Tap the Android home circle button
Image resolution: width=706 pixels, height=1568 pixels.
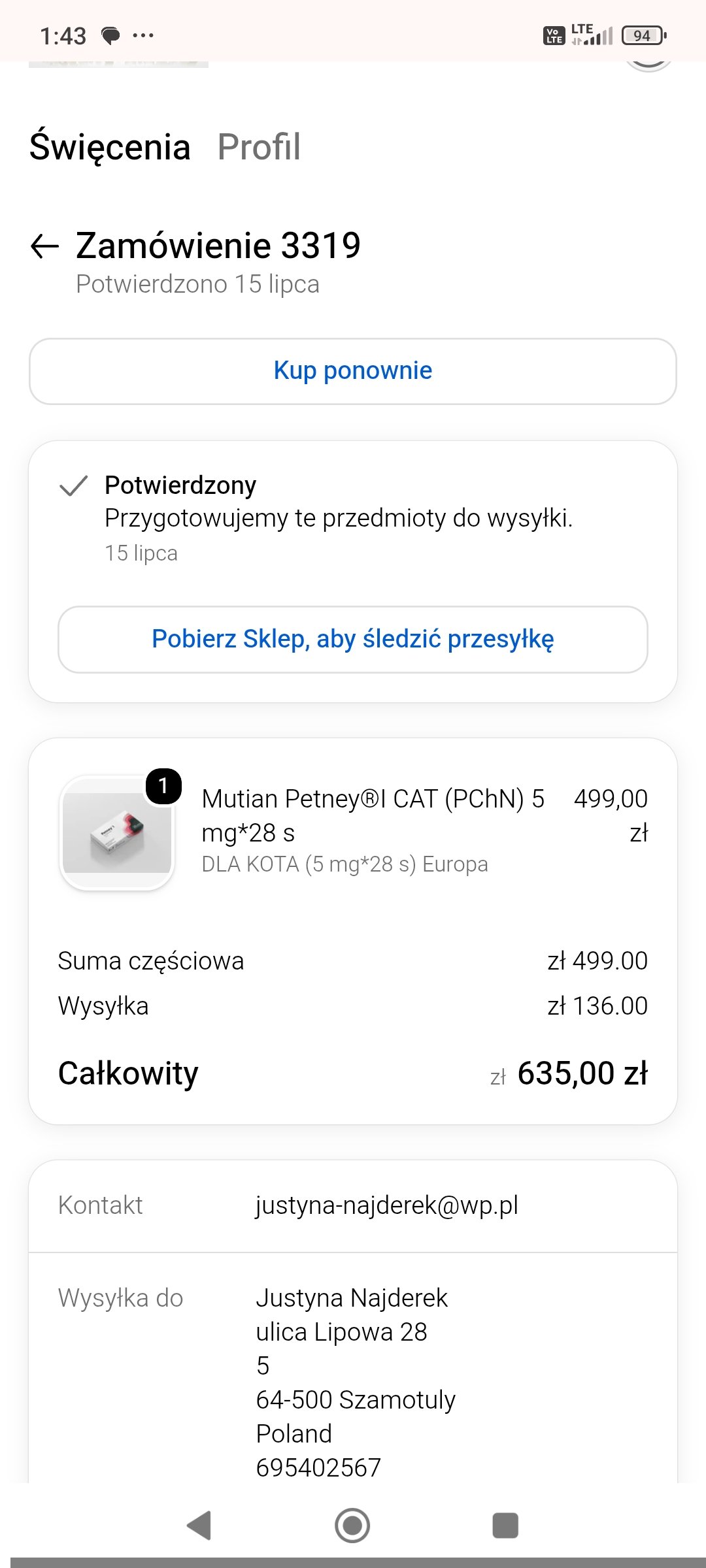352,1526
